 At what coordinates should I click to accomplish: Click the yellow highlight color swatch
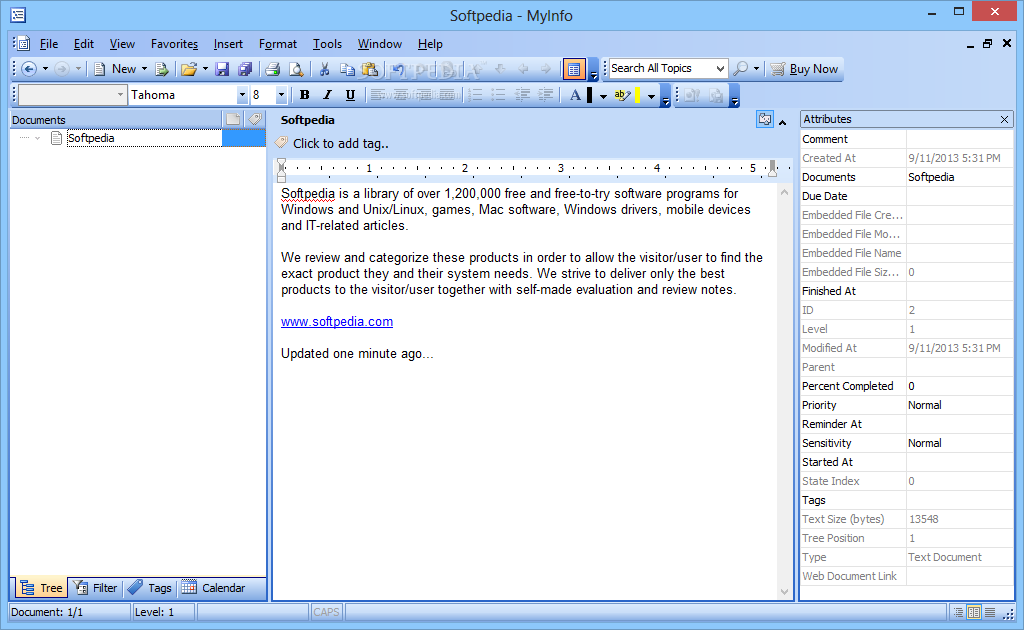coord(637,95)
